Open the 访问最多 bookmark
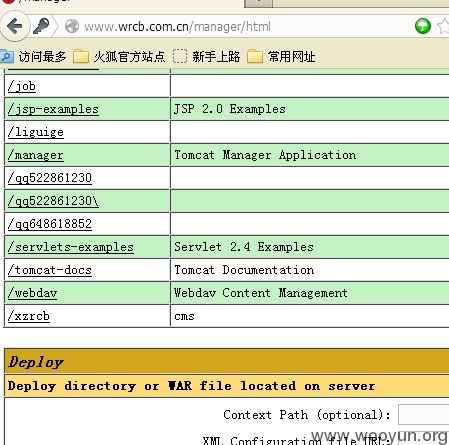 (x=33, y=57)
